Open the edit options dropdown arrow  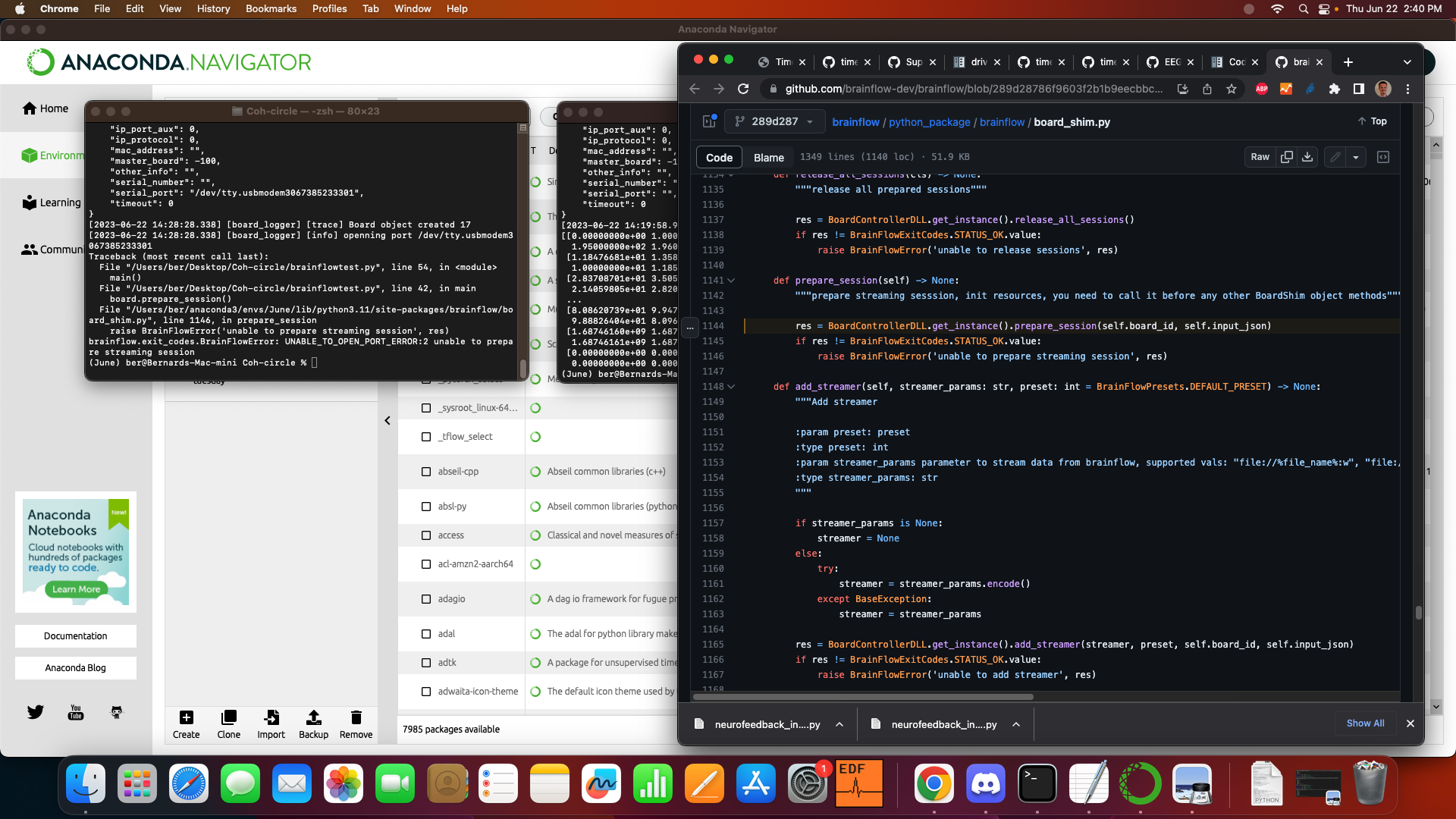[1357, 157]
